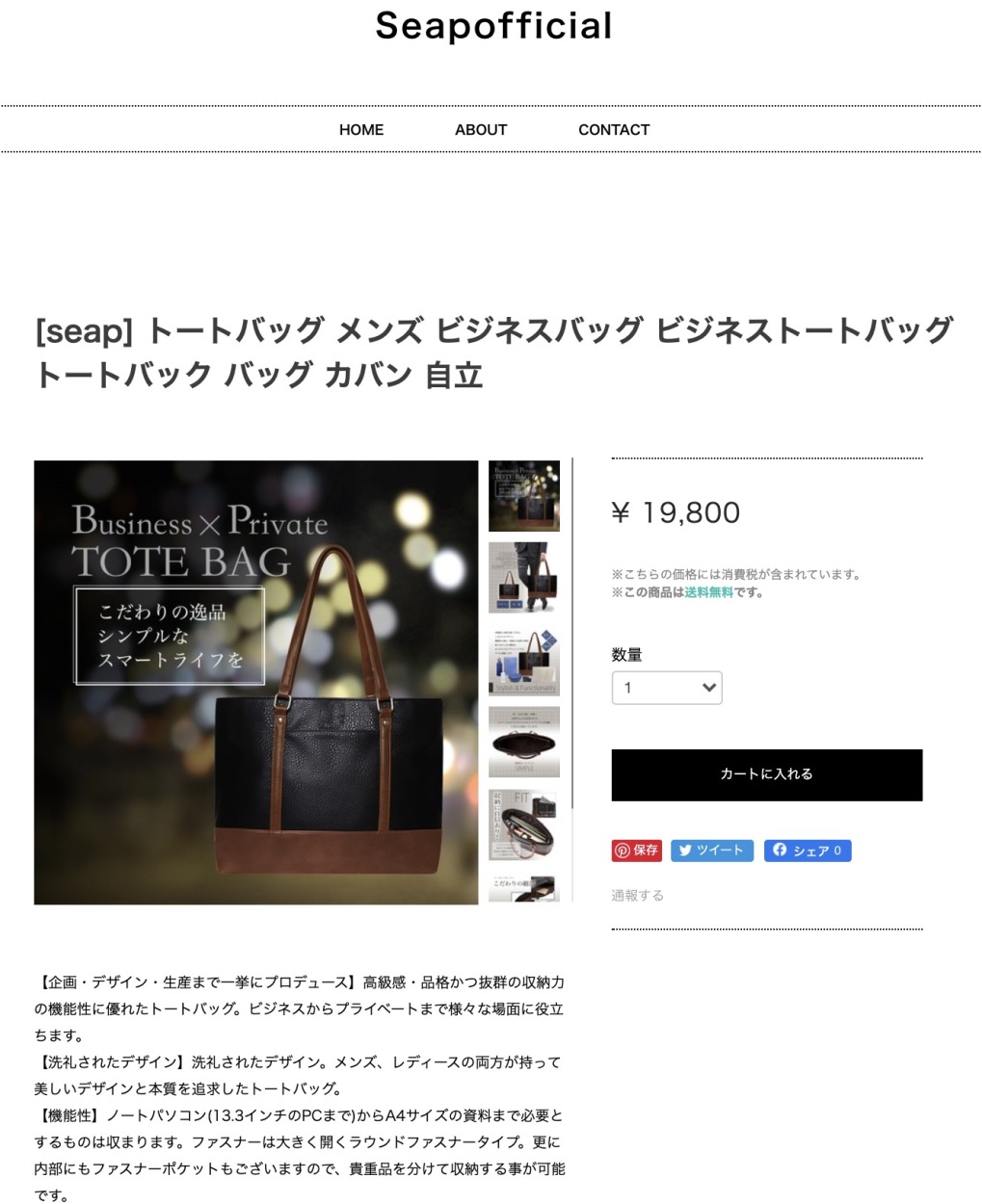Select the fourth thumbnail showing open bag top

coord(524,743)
